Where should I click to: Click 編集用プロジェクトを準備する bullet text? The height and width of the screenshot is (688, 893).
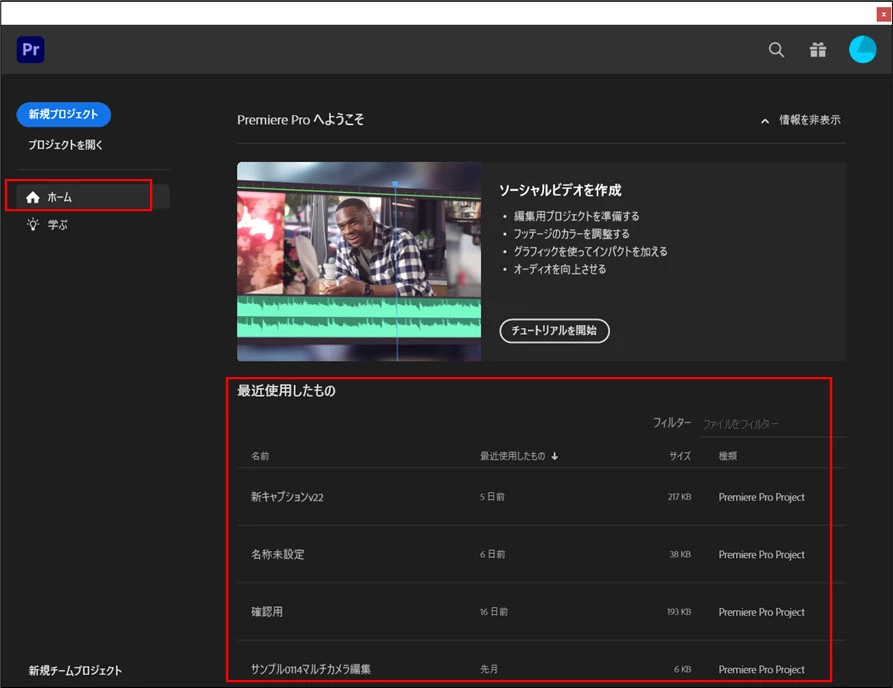coord(576,216)
